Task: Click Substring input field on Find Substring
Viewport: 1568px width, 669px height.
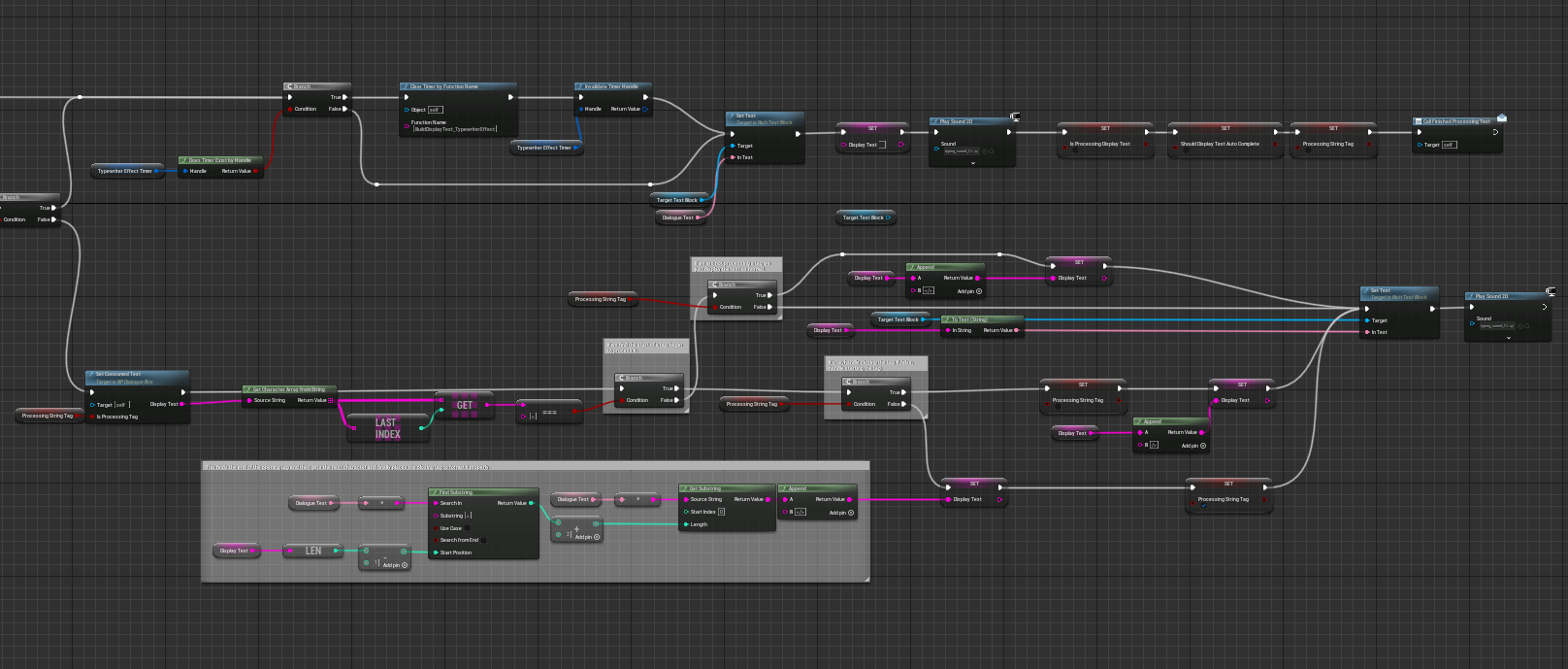Action: 469,516
